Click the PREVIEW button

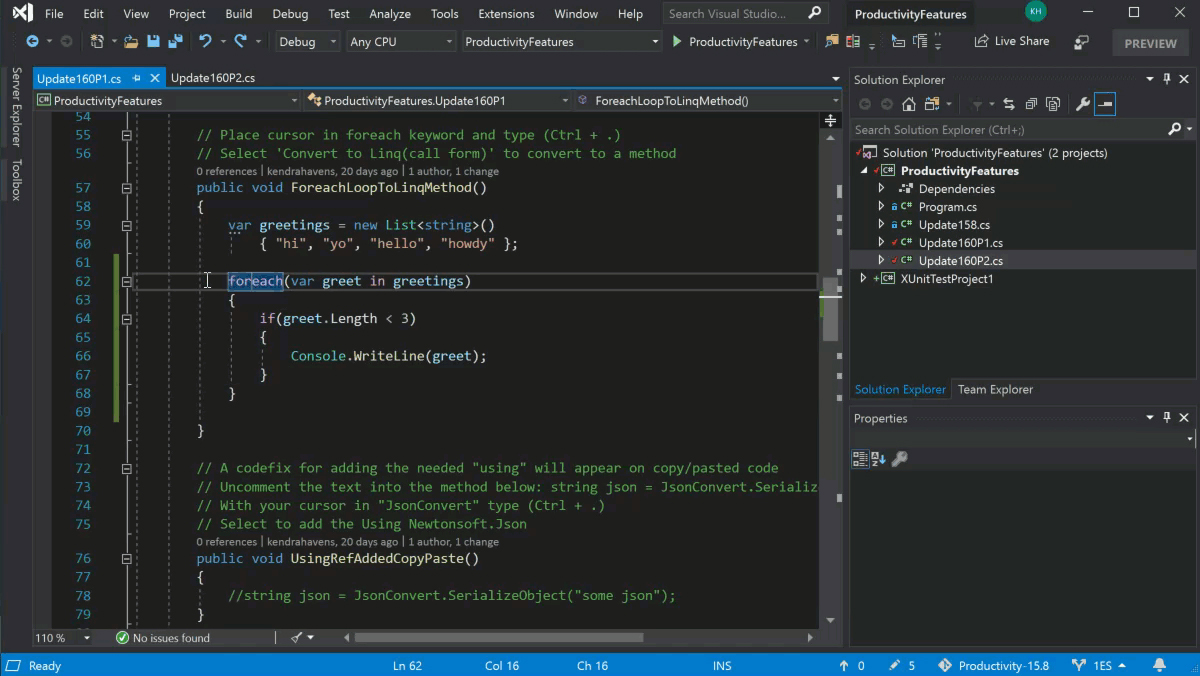tap(1149, 43)
